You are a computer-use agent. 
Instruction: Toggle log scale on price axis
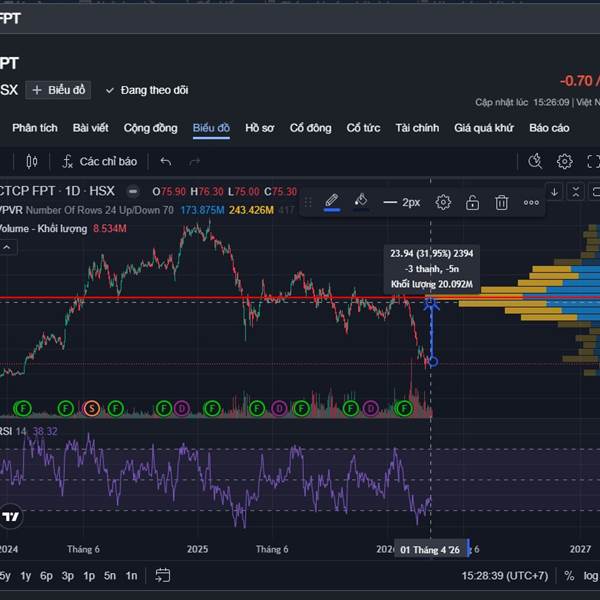pos(591,576)
